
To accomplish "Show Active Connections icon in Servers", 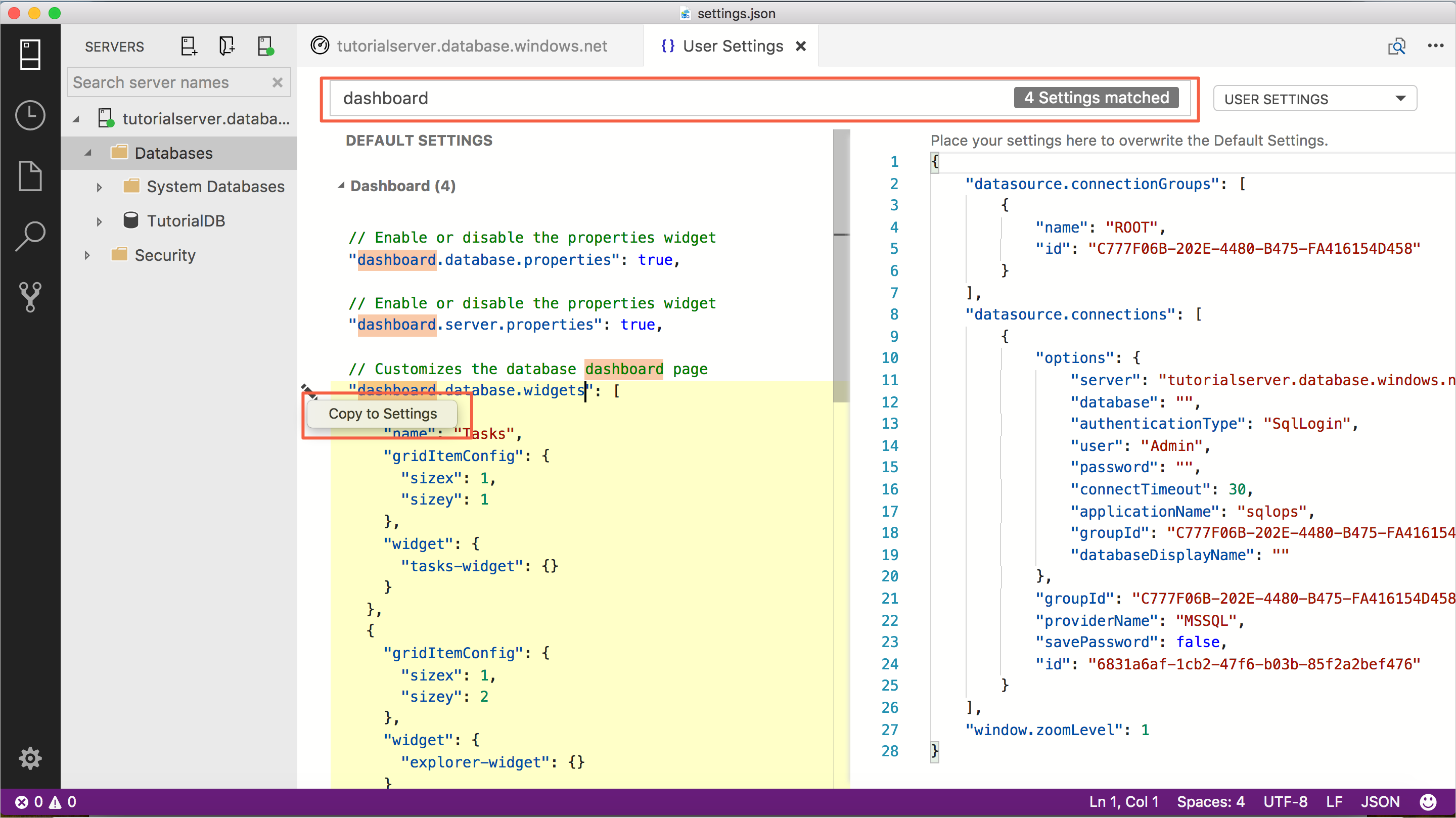I will tap(265, 47).
